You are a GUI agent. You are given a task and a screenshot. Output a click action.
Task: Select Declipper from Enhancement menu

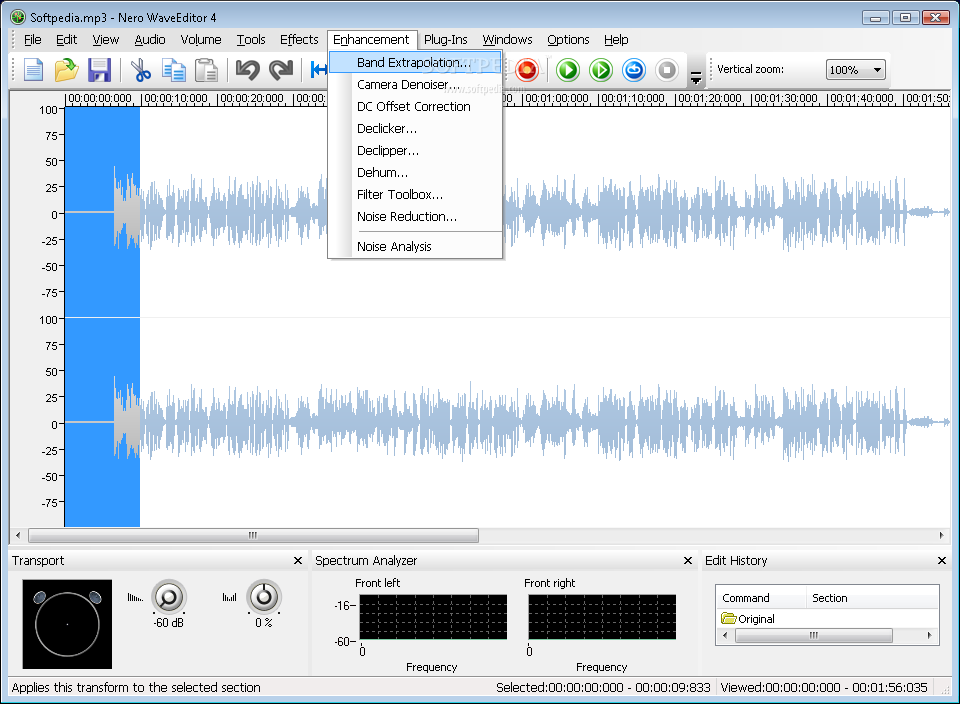click(x=415, y=151)
